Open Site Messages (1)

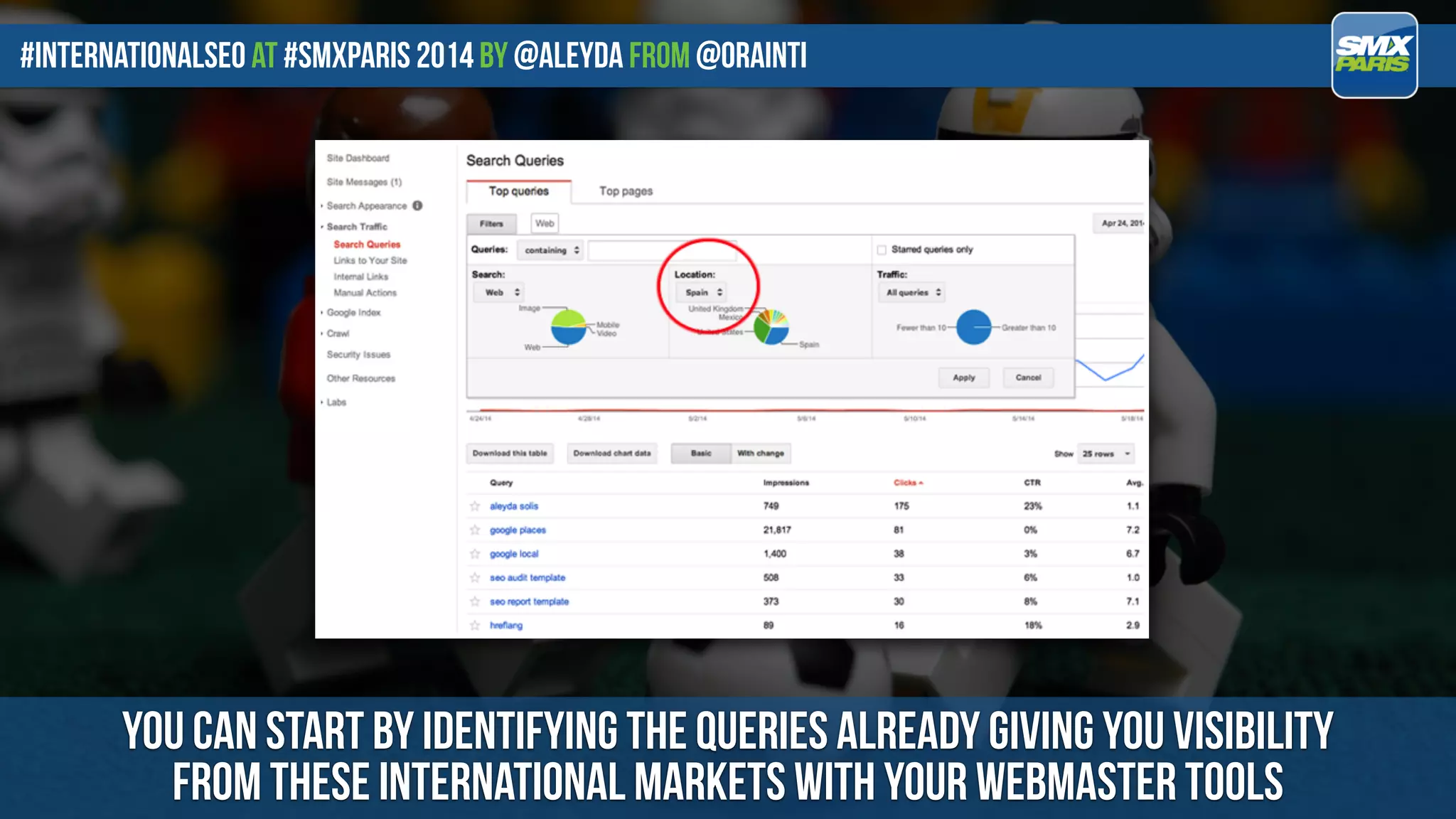point(364,182)
